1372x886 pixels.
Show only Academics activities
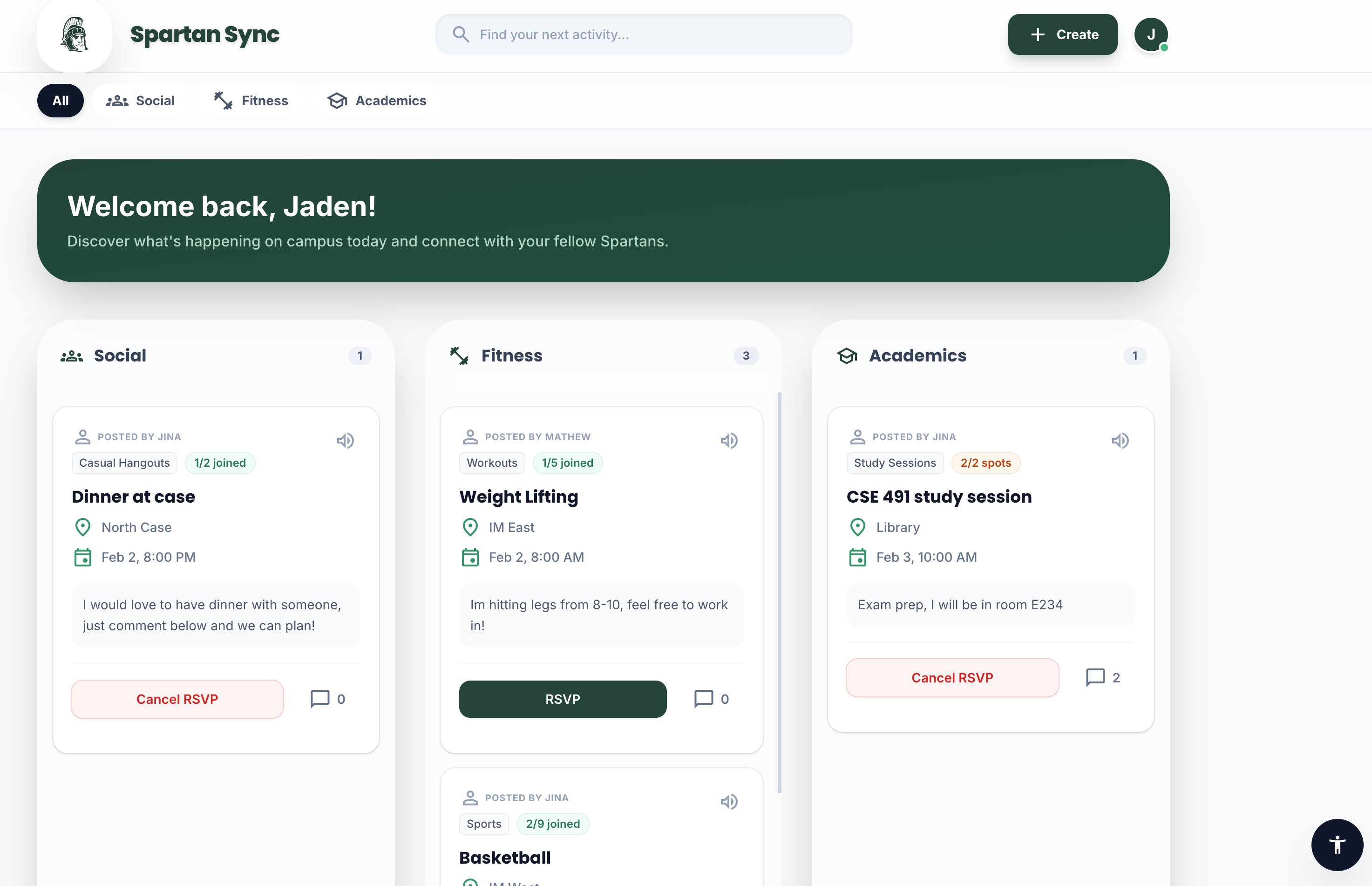[x=377, y=101]
